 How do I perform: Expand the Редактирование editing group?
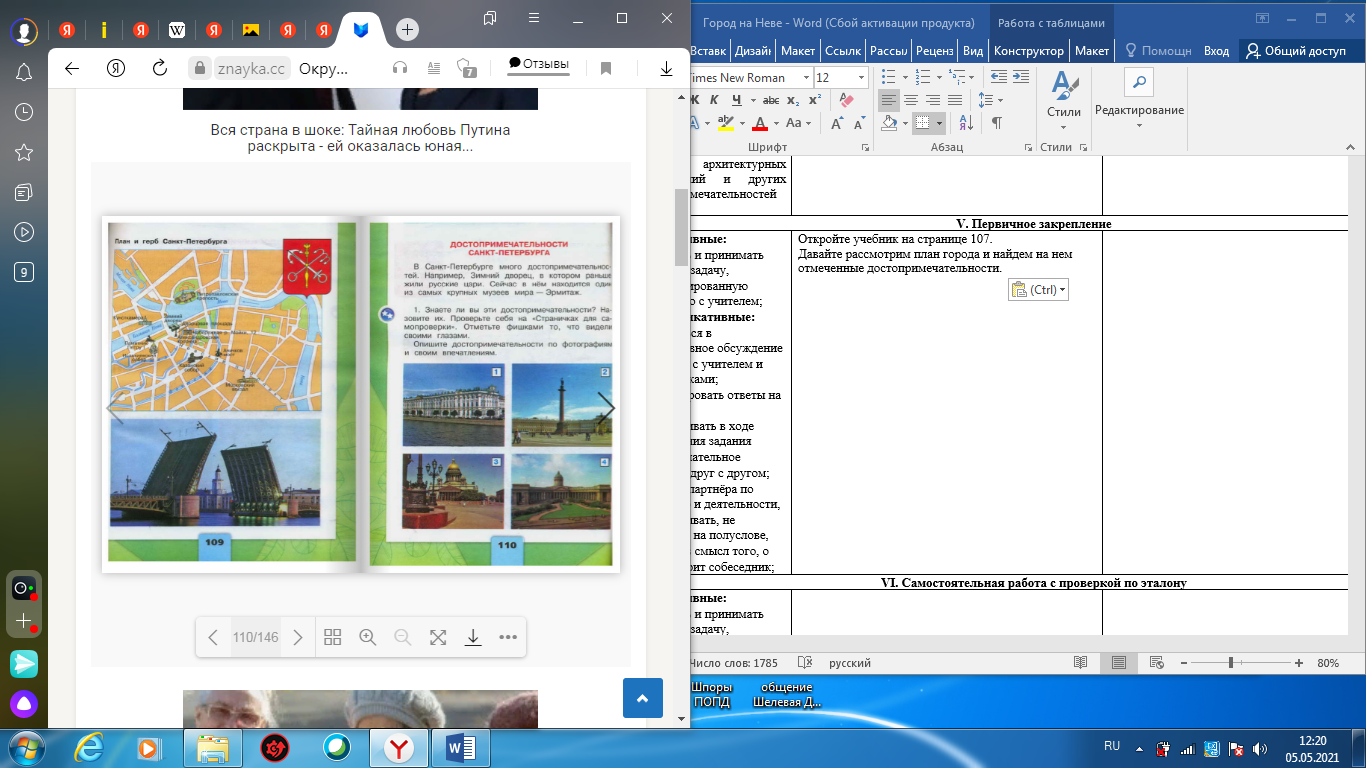1139,100
